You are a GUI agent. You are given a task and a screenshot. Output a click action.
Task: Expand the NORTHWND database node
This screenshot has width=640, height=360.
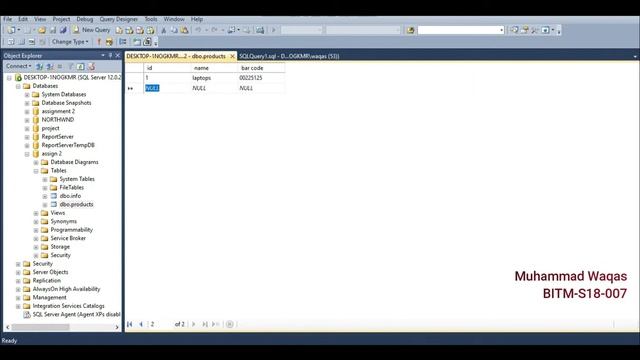(x=27, y=120)
